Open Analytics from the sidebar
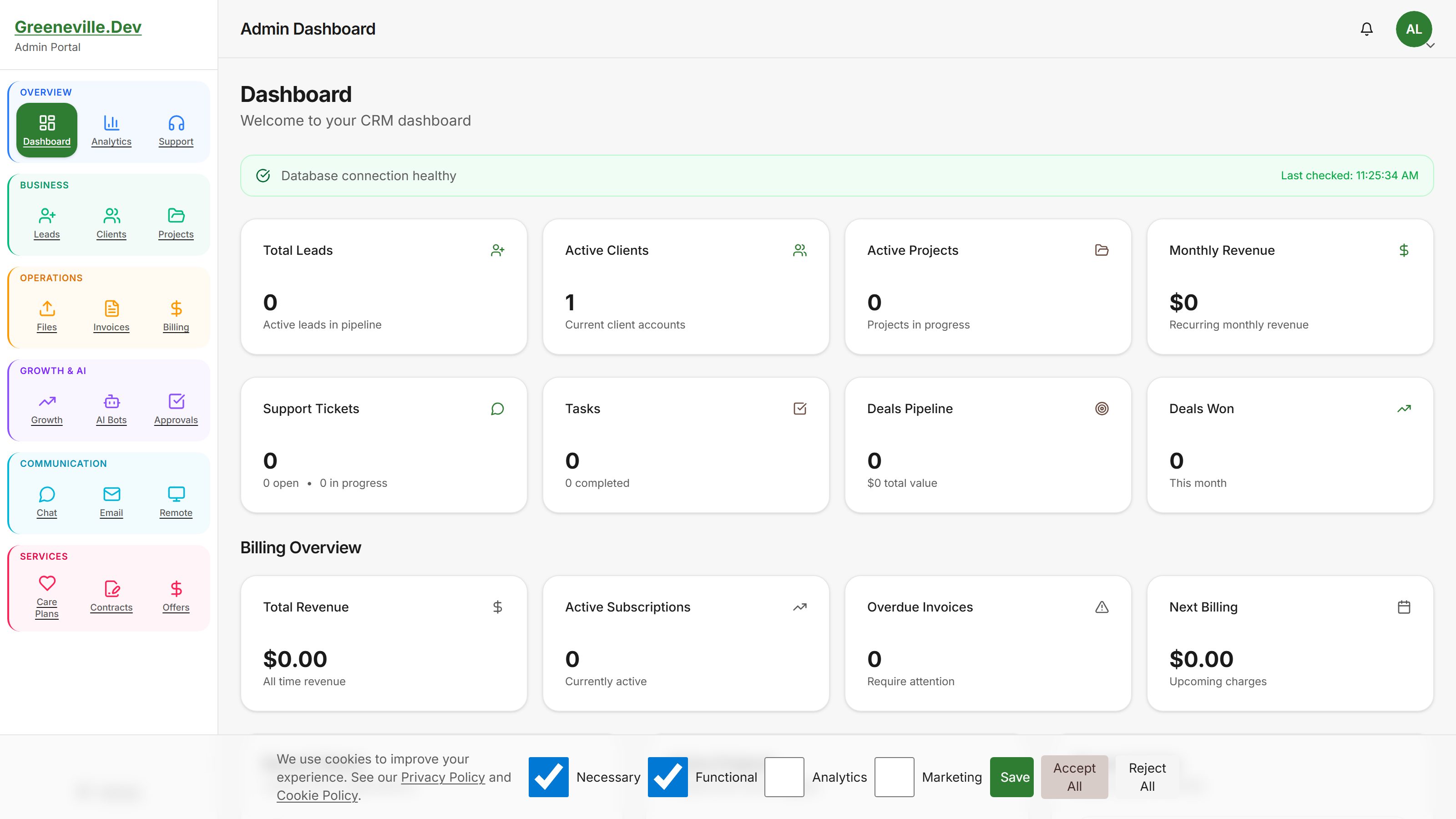Viewport: 1456px width, 819px height. point(111,130)
